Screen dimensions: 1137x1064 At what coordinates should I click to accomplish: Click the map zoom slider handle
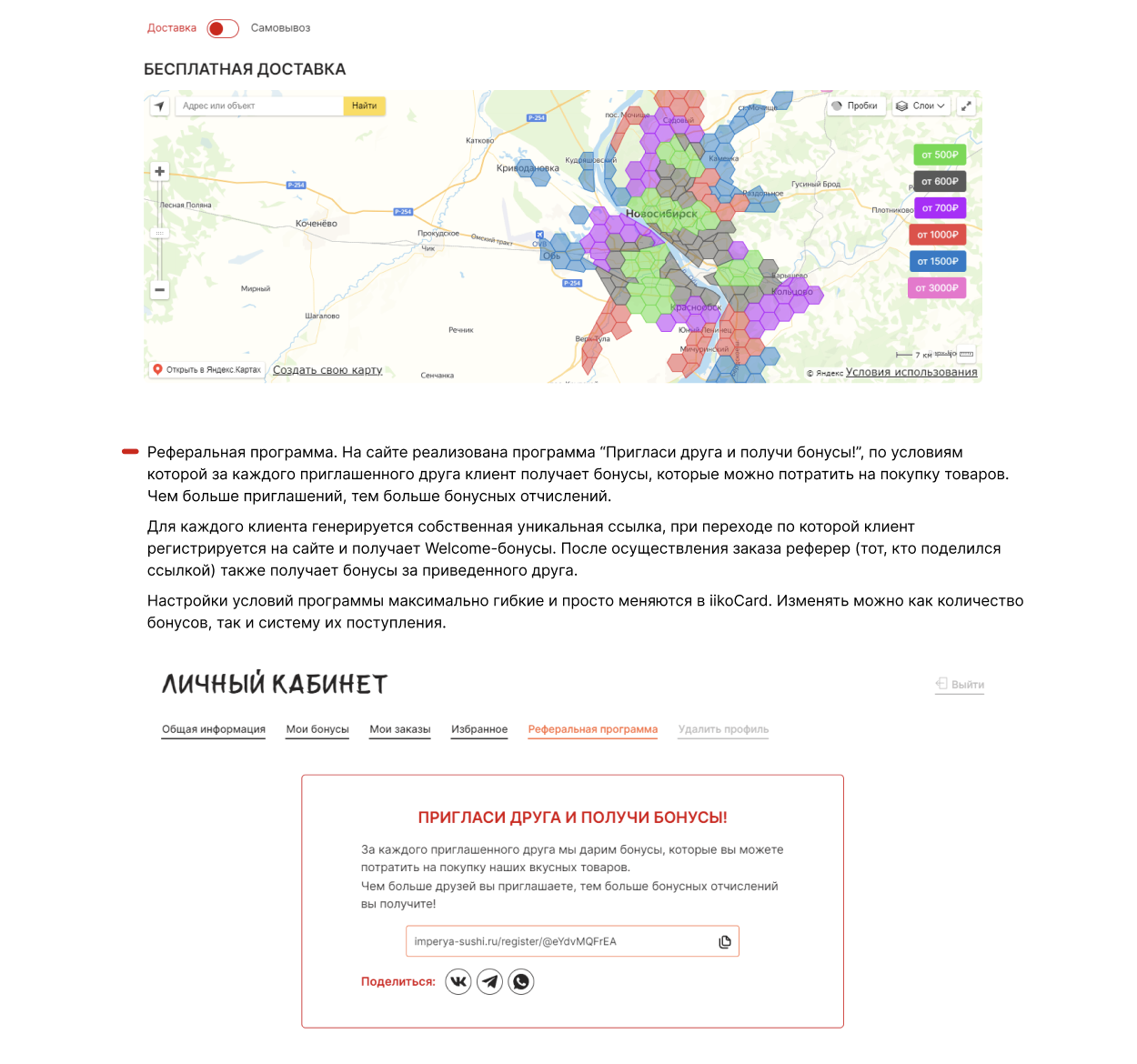click(160, 234)
